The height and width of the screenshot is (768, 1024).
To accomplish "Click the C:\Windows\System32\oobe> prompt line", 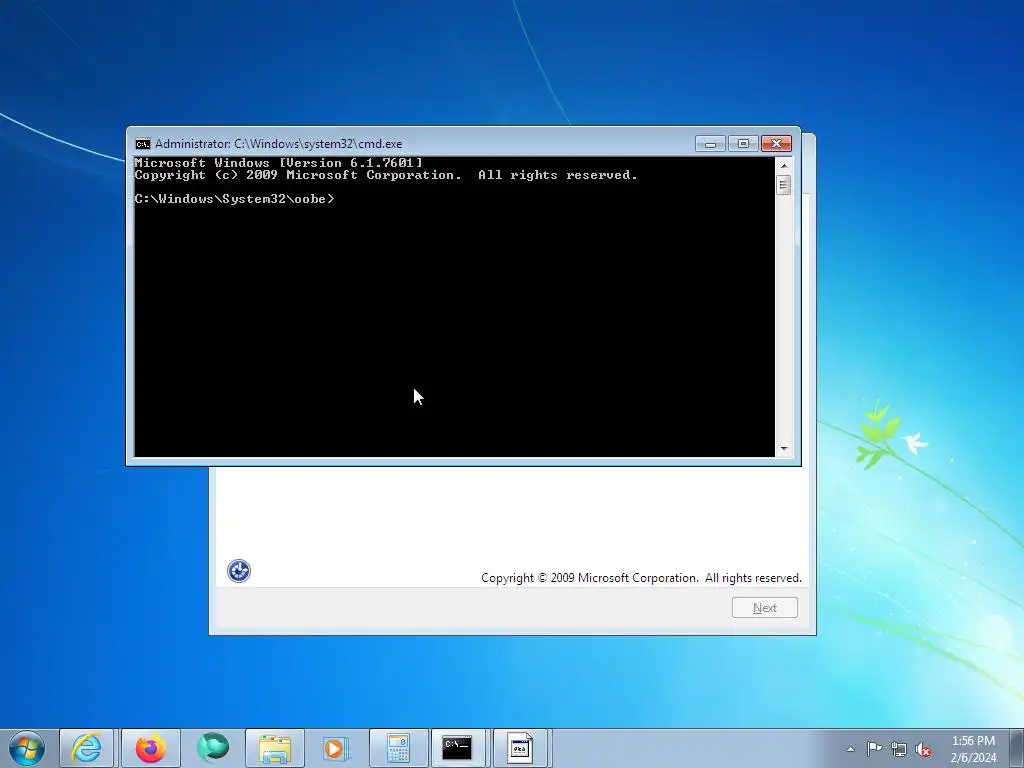I will point(234,199).
